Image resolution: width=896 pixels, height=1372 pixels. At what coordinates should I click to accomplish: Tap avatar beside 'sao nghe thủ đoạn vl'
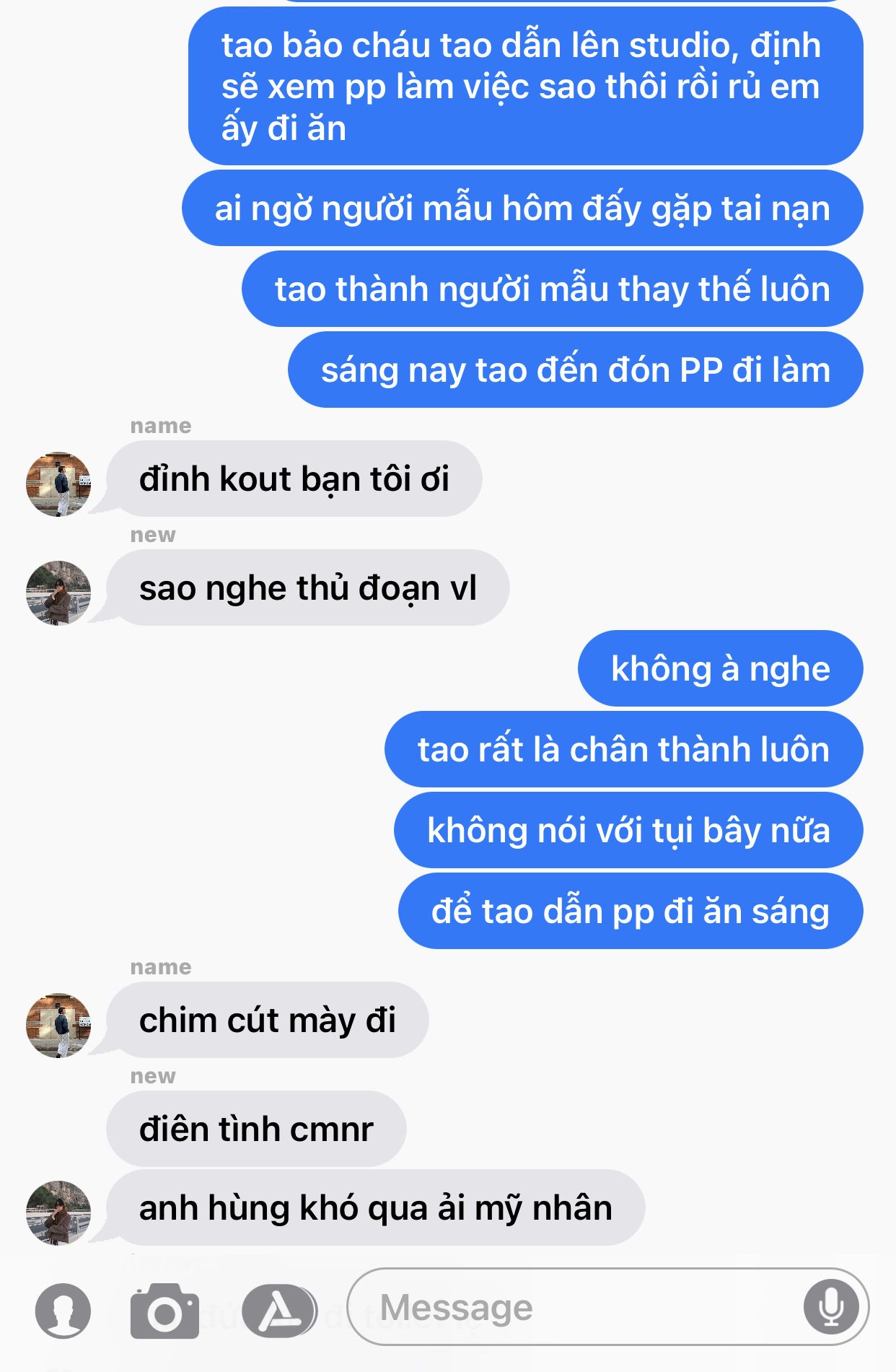tap(58, 593)
